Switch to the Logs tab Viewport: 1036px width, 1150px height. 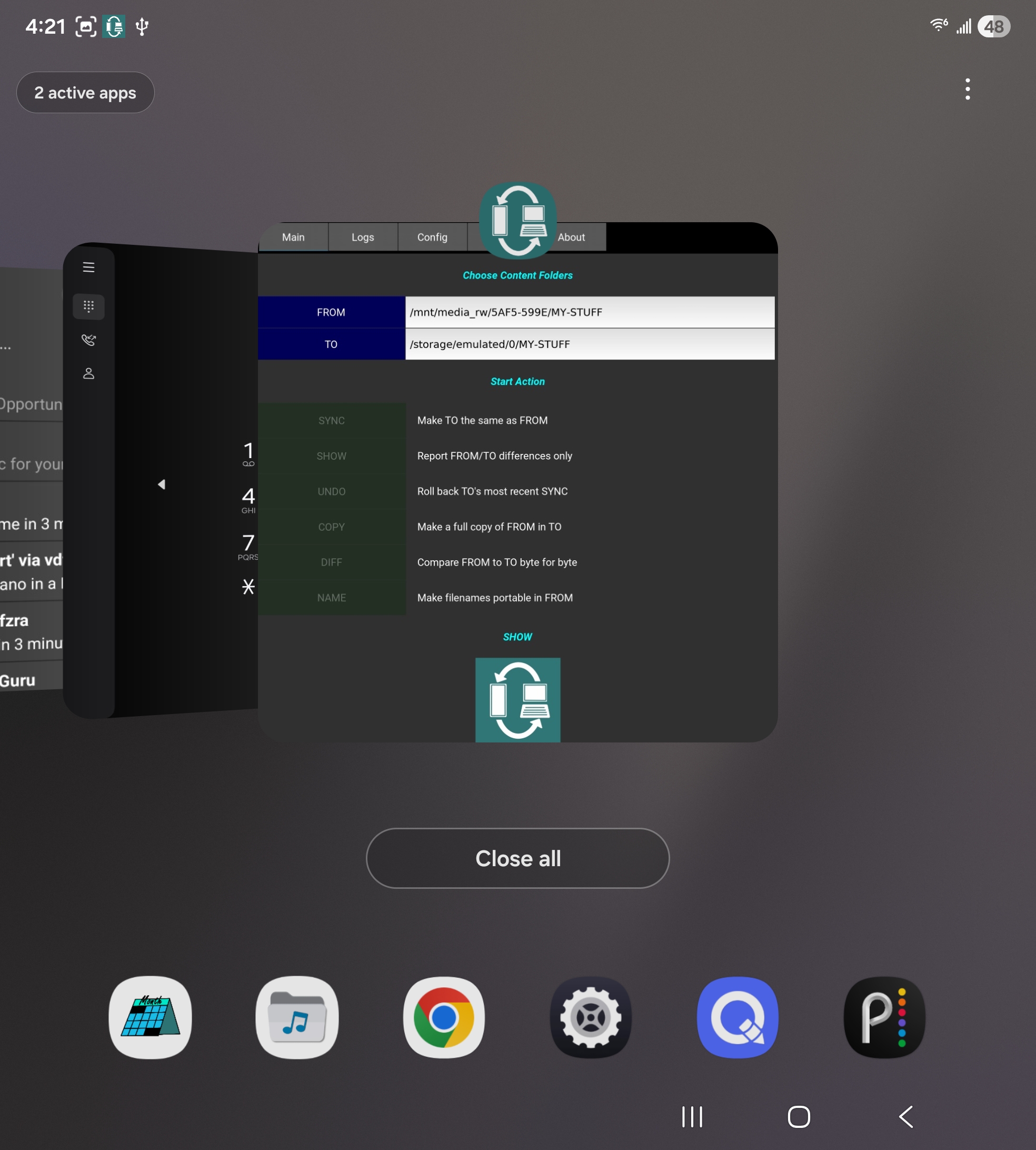(363, 237)
